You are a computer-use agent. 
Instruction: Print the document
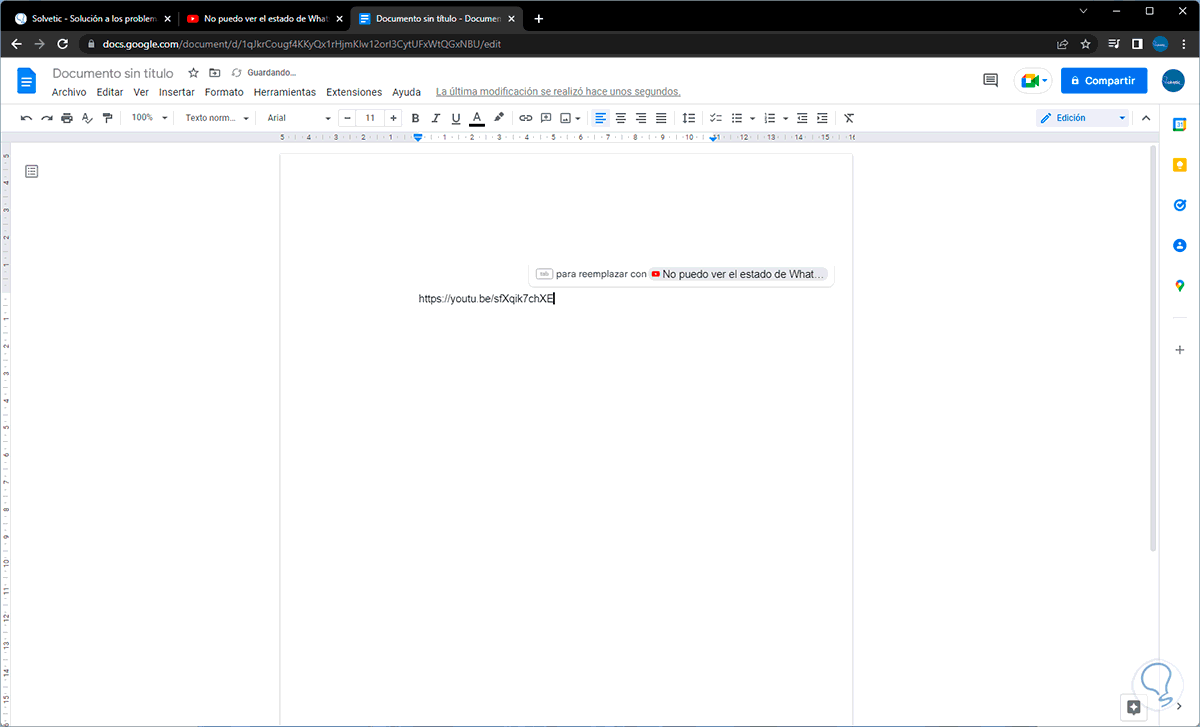click(67, 118)
